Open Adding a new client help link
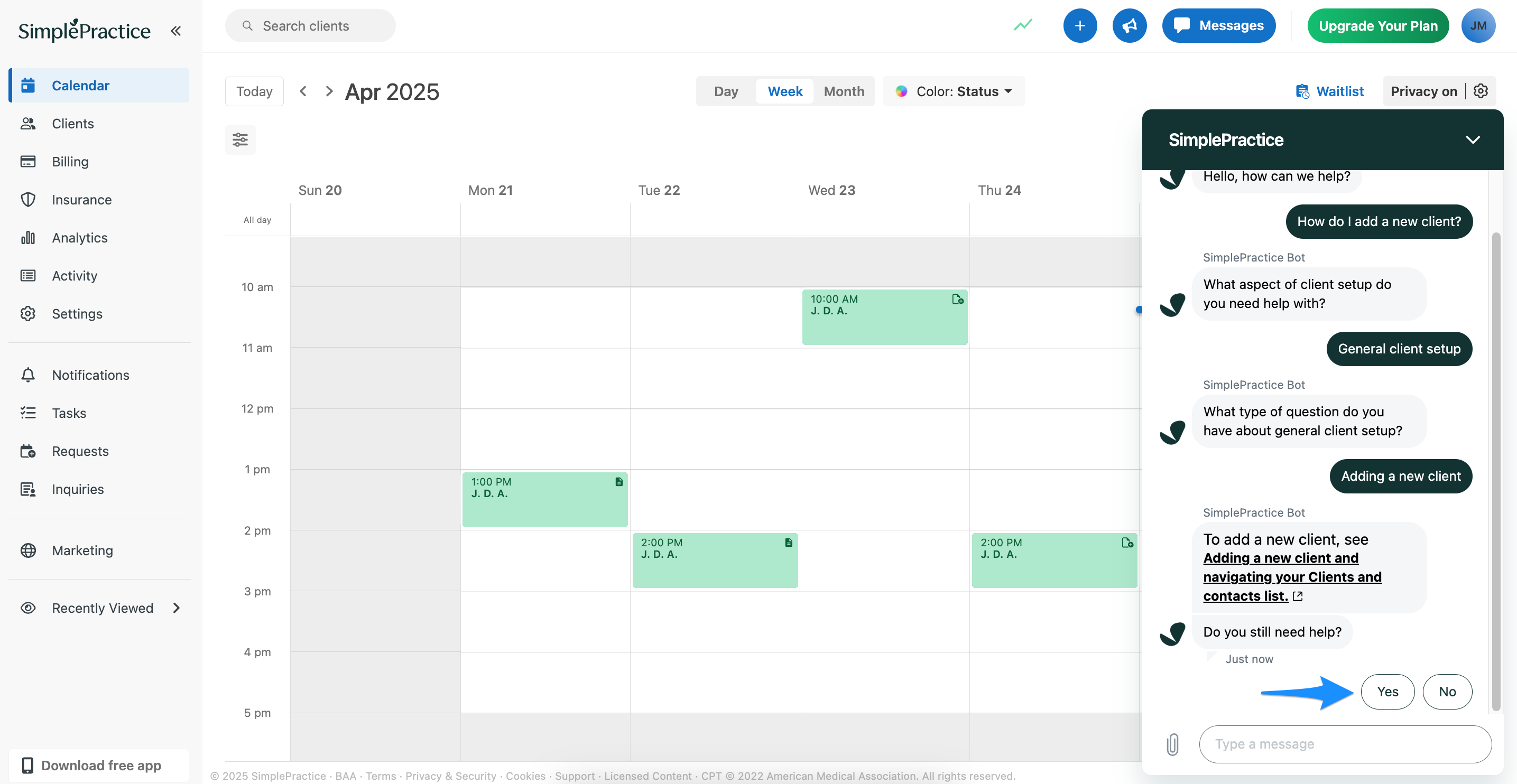The width and height of the screenshot is (1517, 784). [1292, 577]
